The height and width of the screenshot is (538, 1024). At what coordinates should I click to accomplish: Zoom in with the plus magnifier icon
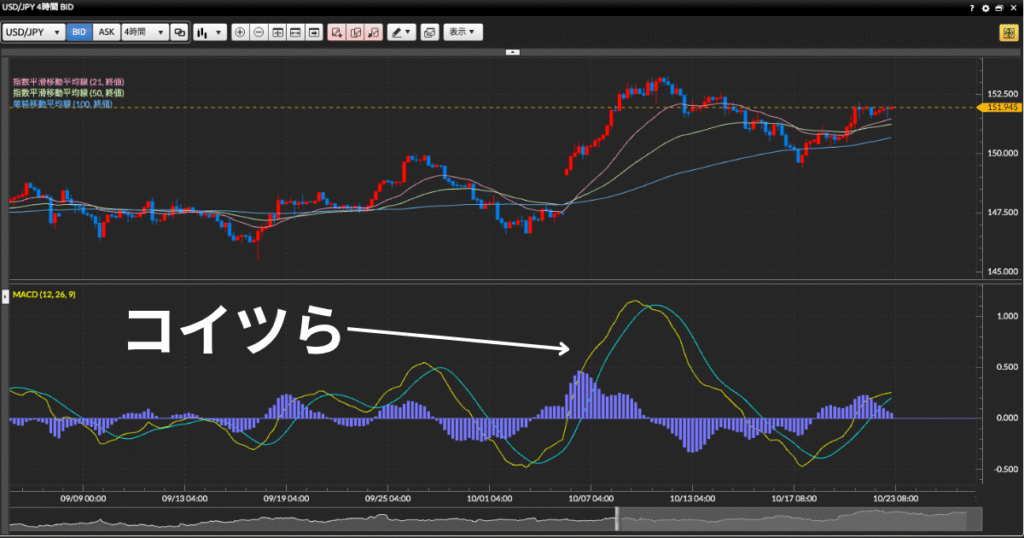point(240,32)
